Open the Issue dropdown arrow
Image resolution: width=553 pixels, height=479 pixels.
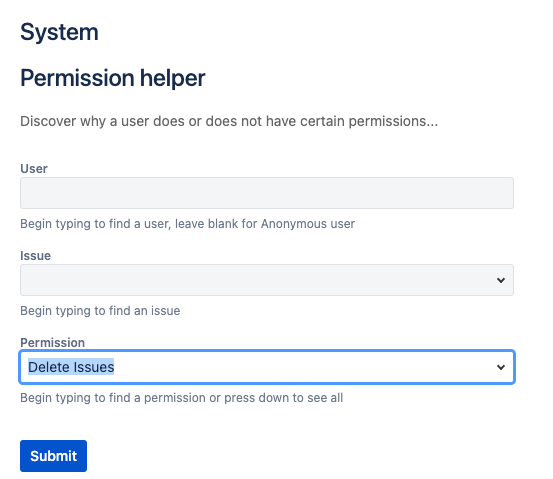(501, 280)
